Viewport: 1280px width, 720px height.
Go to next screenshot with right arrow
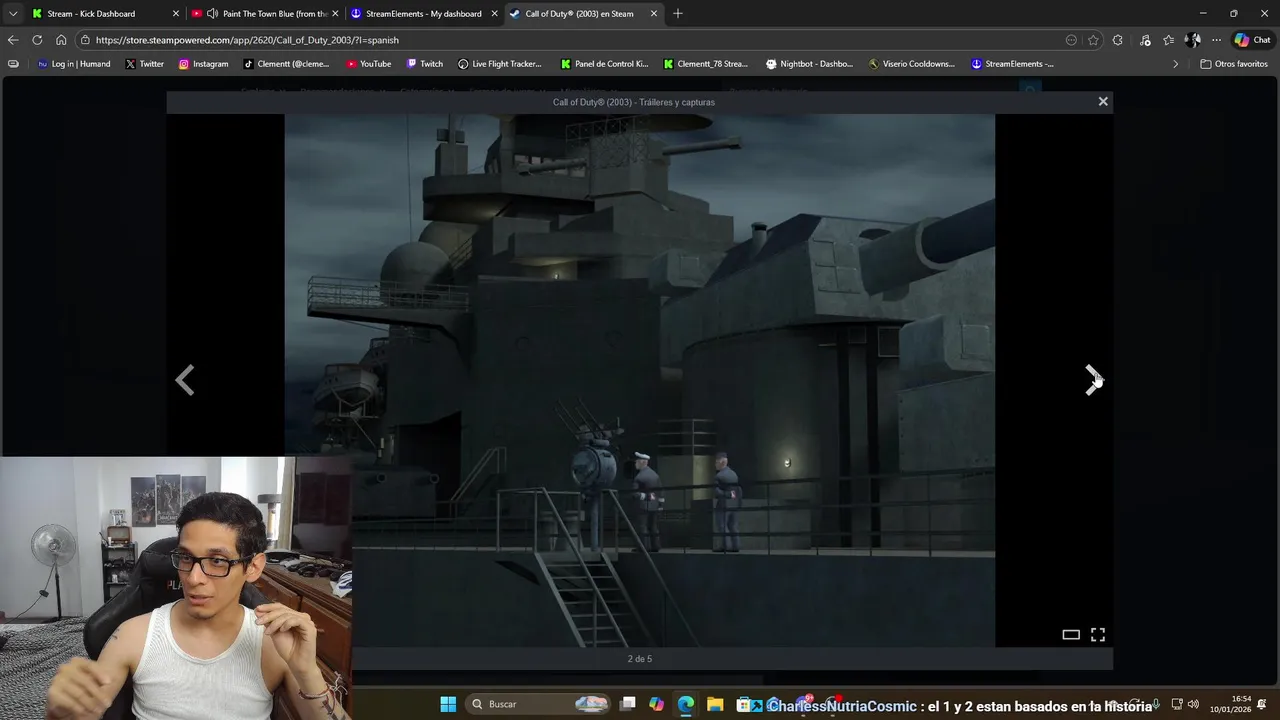(x=1093, y=380)
